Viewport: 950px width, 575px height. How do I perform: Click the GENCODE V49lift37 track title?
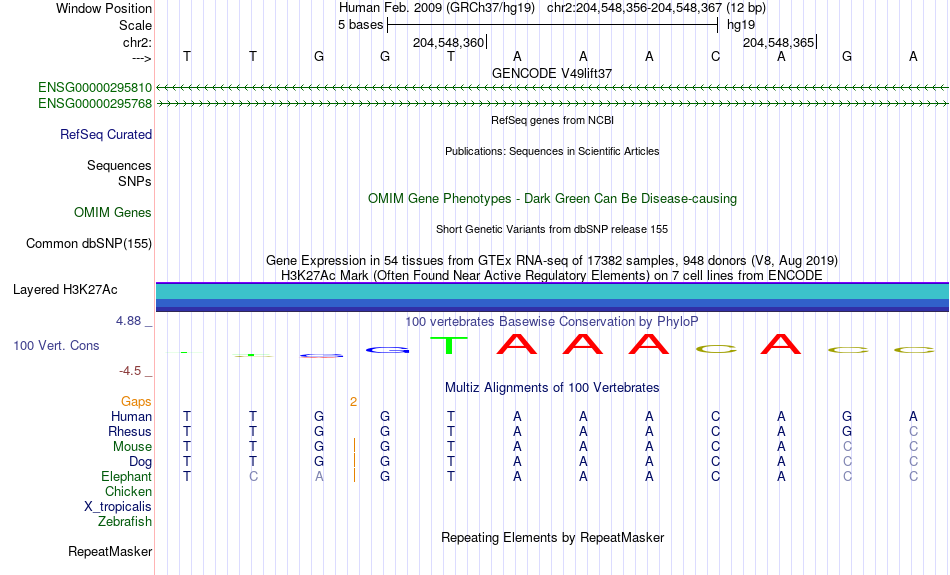click(x=552, y=73)
